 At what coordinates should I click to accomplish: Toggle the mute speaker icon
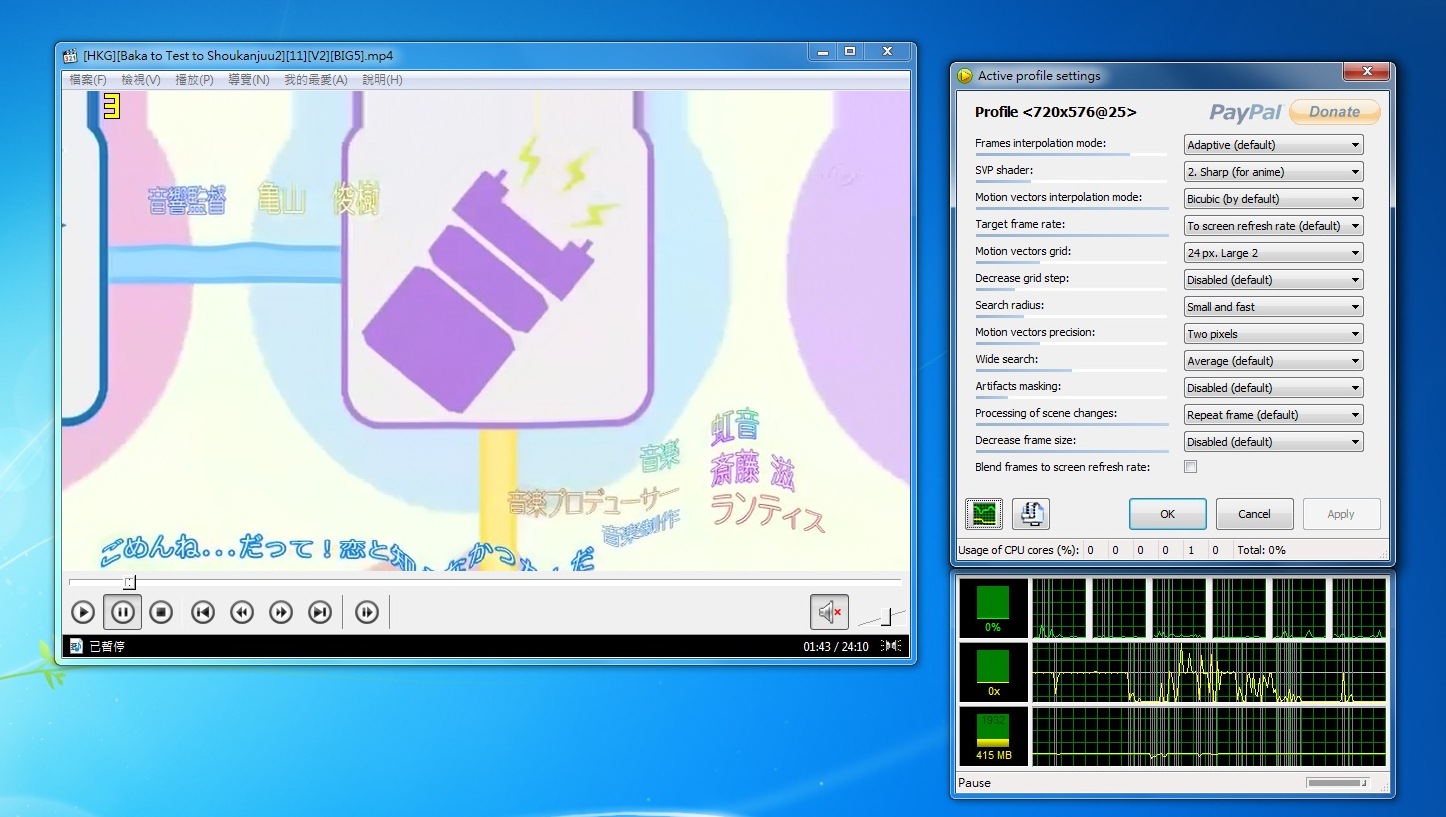point(829,612)
